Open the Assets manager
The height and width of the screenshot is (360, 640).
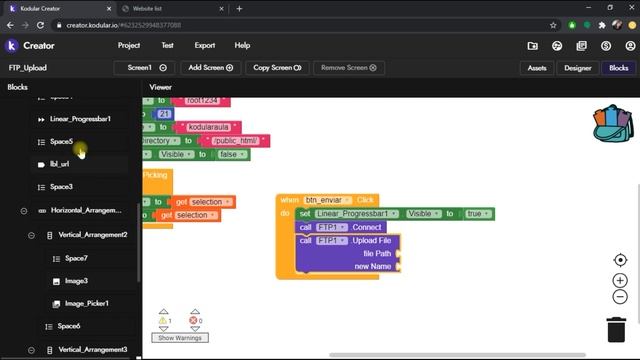pos(537,68)
